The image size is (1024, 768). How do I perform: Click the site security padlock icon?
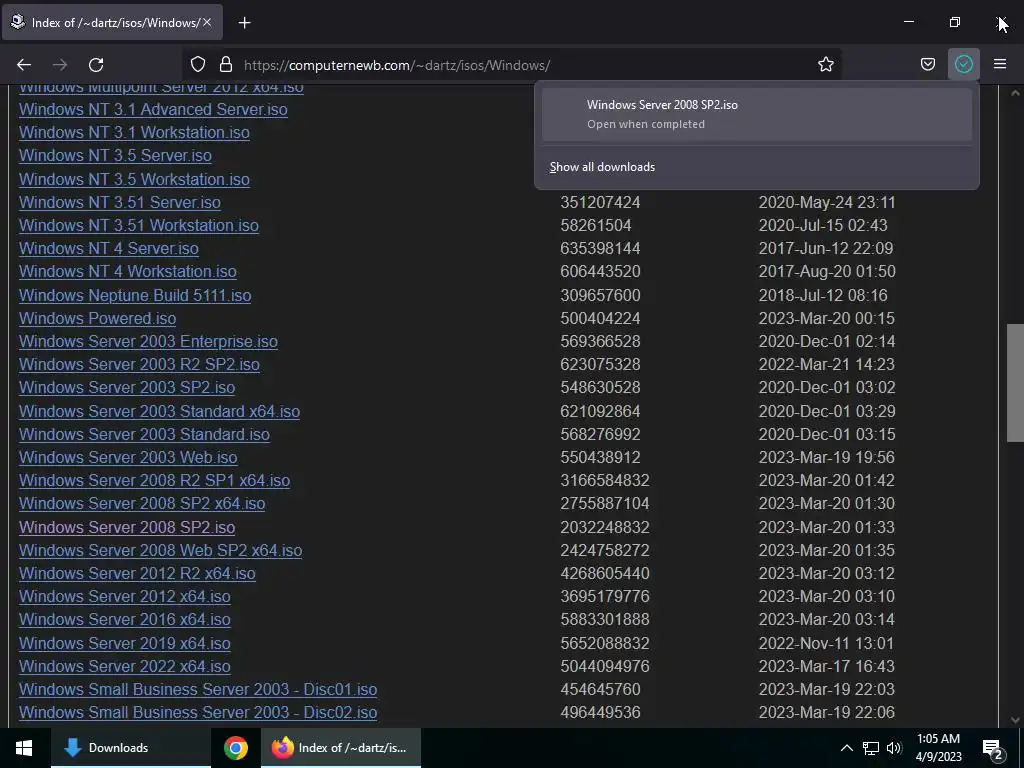tap(226, 64)
